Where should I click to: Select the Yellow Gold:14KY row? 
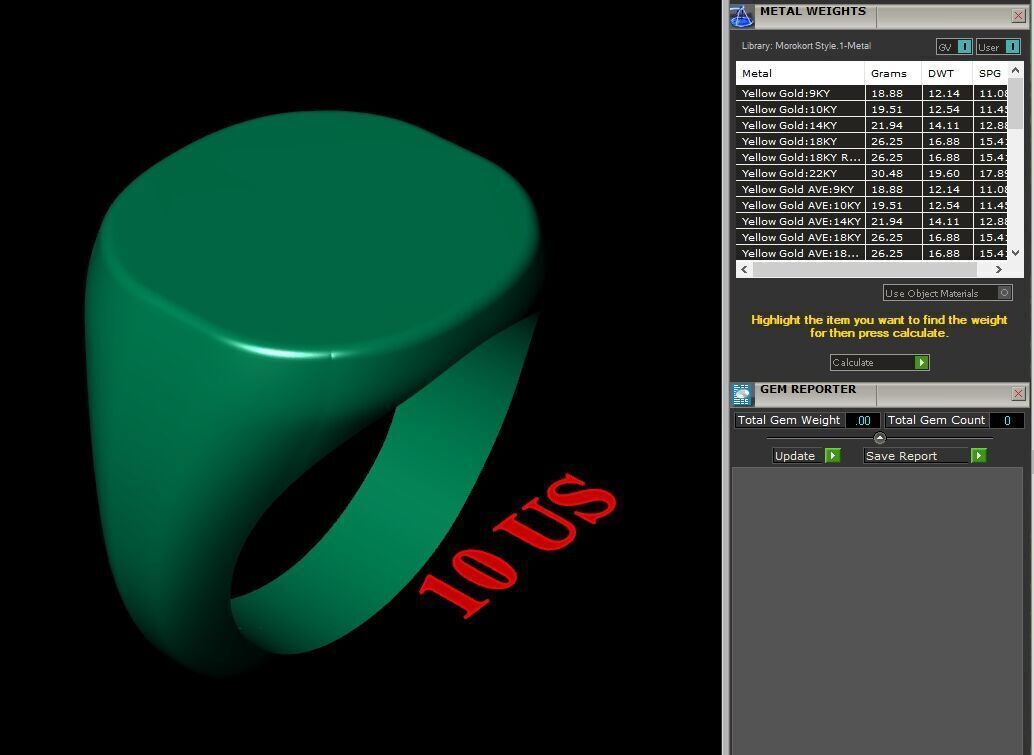coord(871,125)
